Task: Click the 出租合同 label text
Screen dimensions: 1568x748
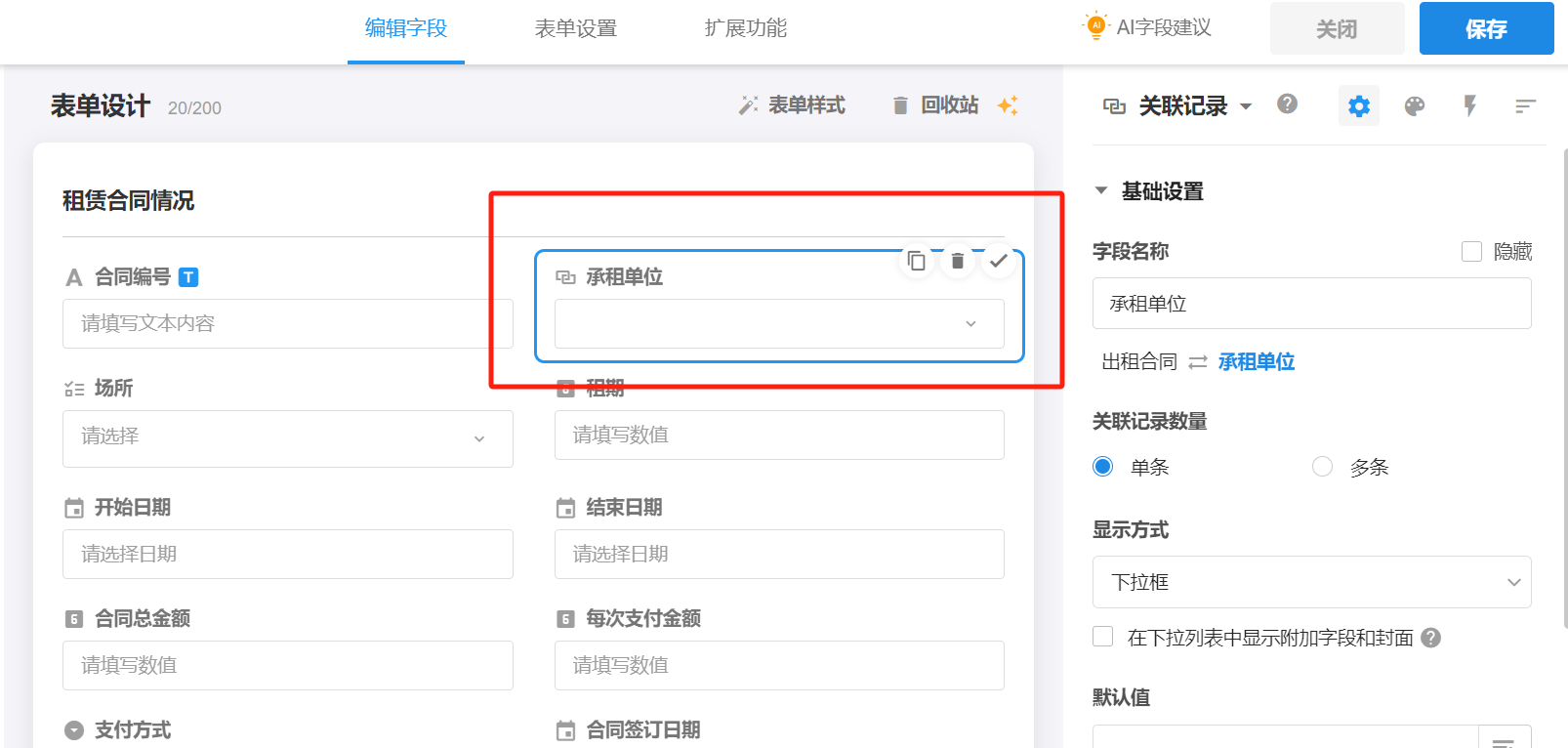Action: coord(1139,362)
